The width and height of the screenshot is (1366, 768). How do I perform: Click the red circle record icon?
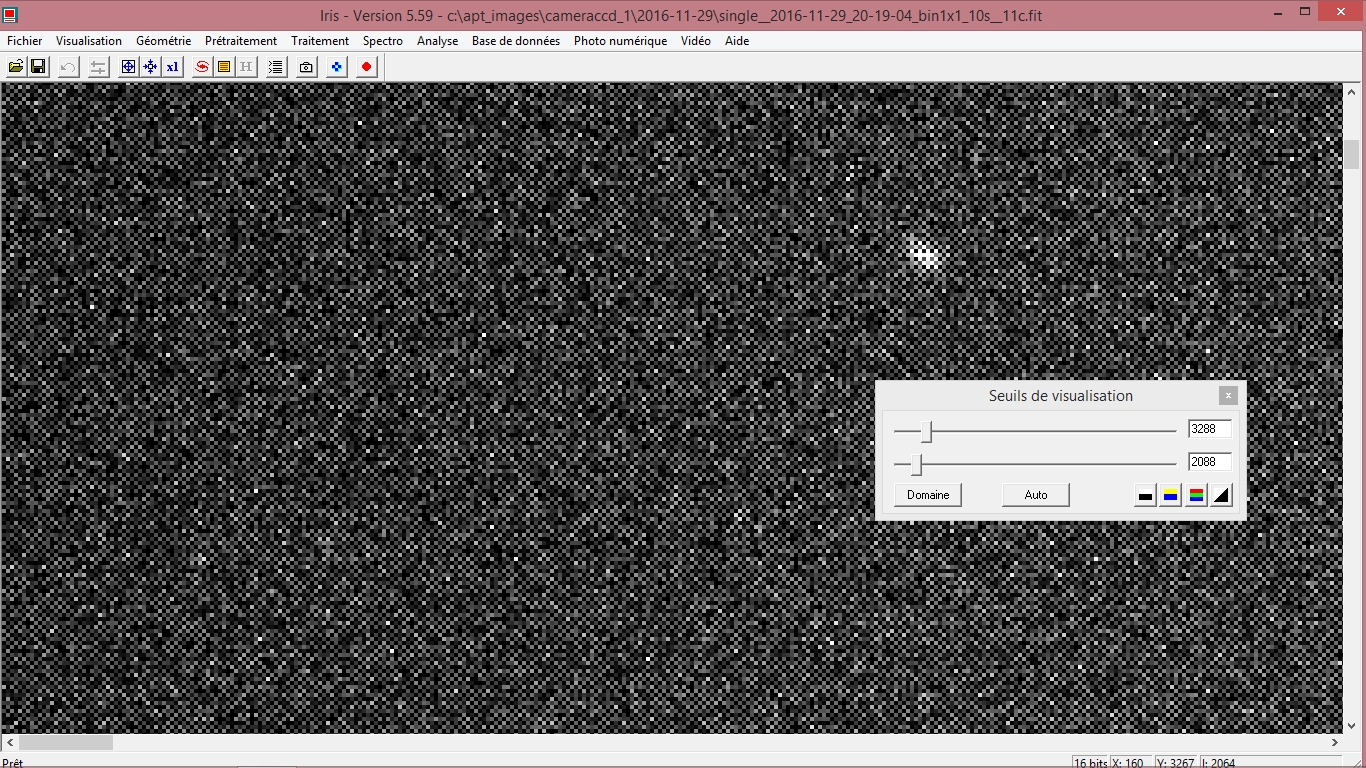click(x=367, y=67)
